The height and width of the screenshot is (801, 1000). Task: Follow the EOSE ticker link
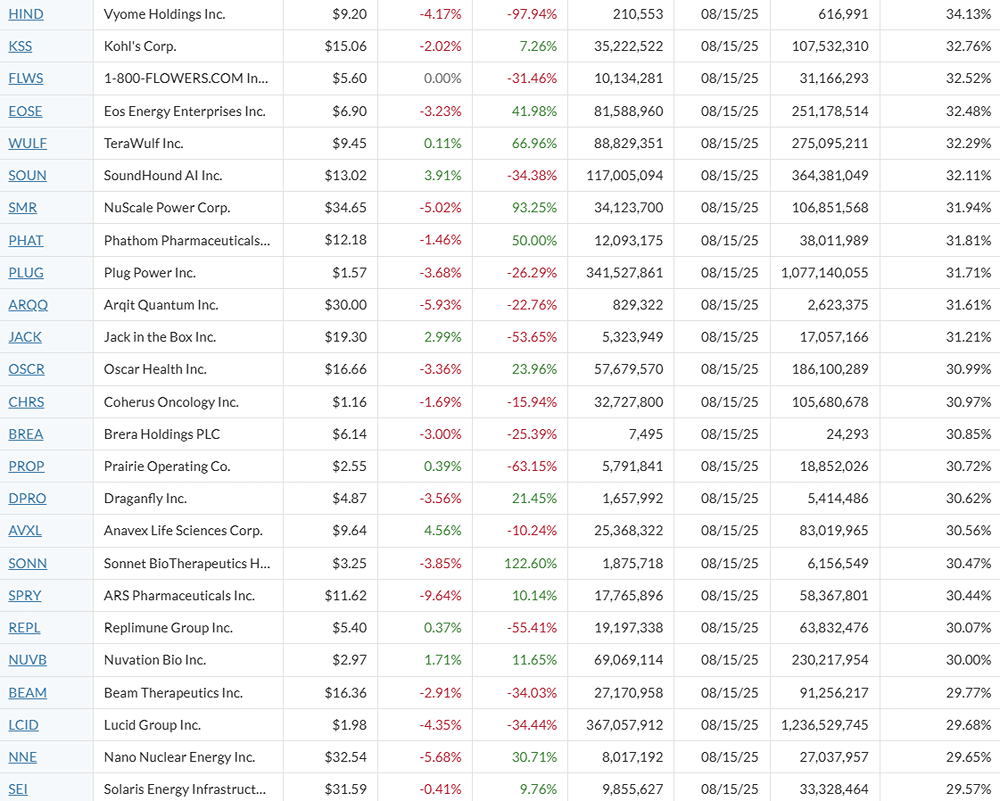pyautogui.click(x=25, y=111)
